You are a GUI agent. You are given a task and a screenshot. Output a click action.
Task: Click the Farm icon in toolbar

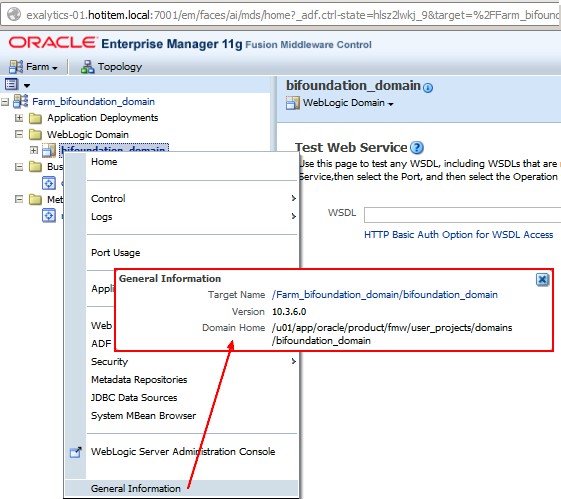(x=15, y=67)
